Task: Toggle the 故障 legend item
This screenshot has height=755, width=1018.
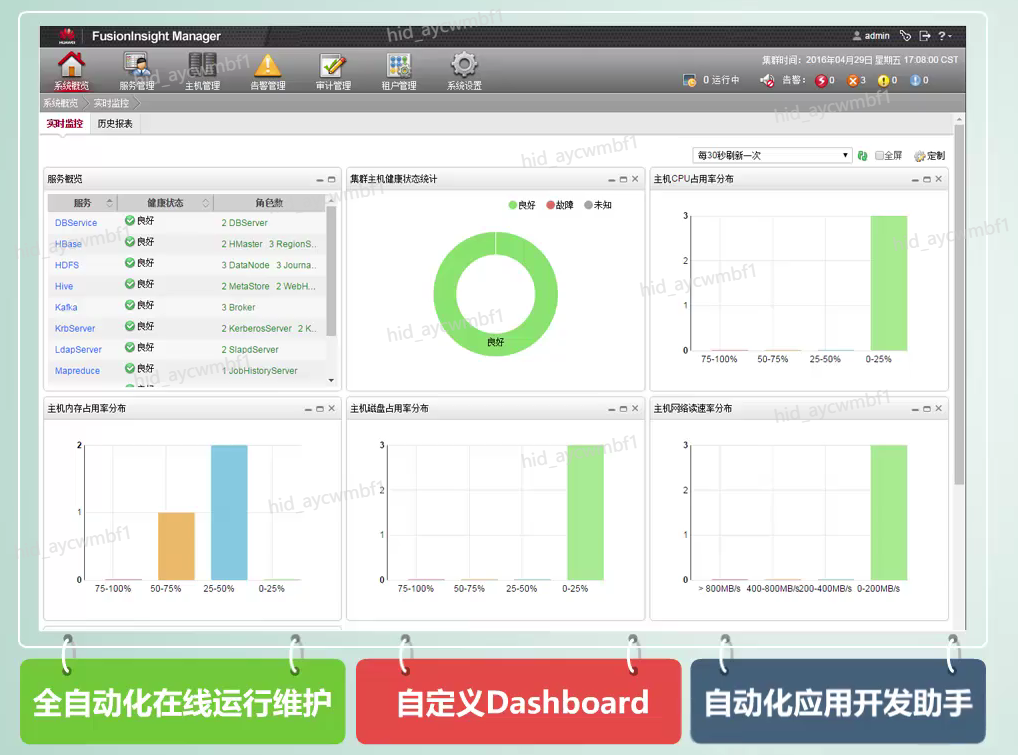Action: pyautogui.click(x=560, y=205)
